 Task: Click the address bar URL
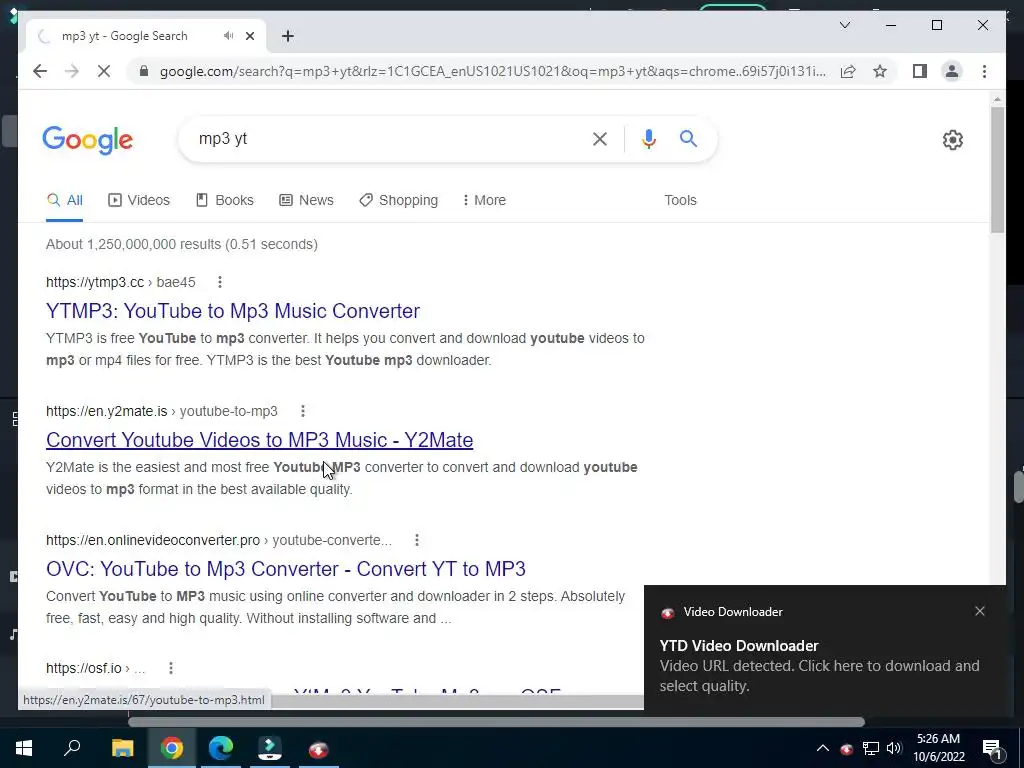[492, 71]
